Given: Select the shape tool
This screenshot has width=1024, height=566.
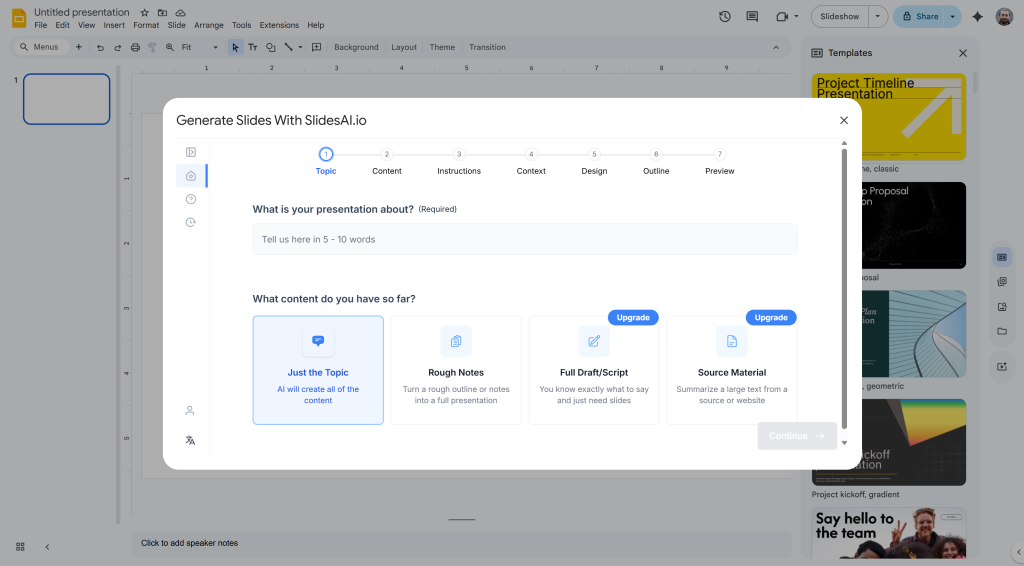Looking at the screenshot, I should (x=270, y=47).
